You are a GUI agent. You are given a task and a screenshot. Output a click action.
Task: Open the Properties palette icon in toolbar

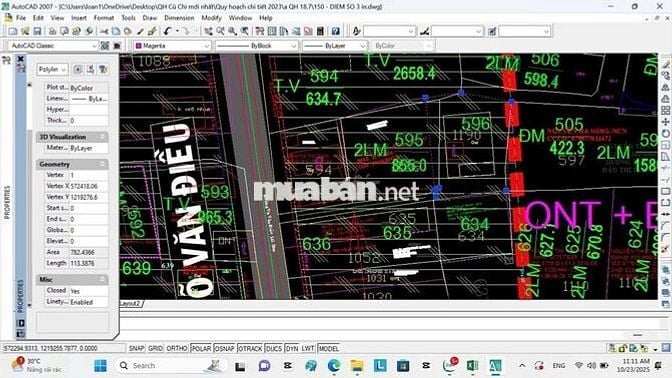260,31
